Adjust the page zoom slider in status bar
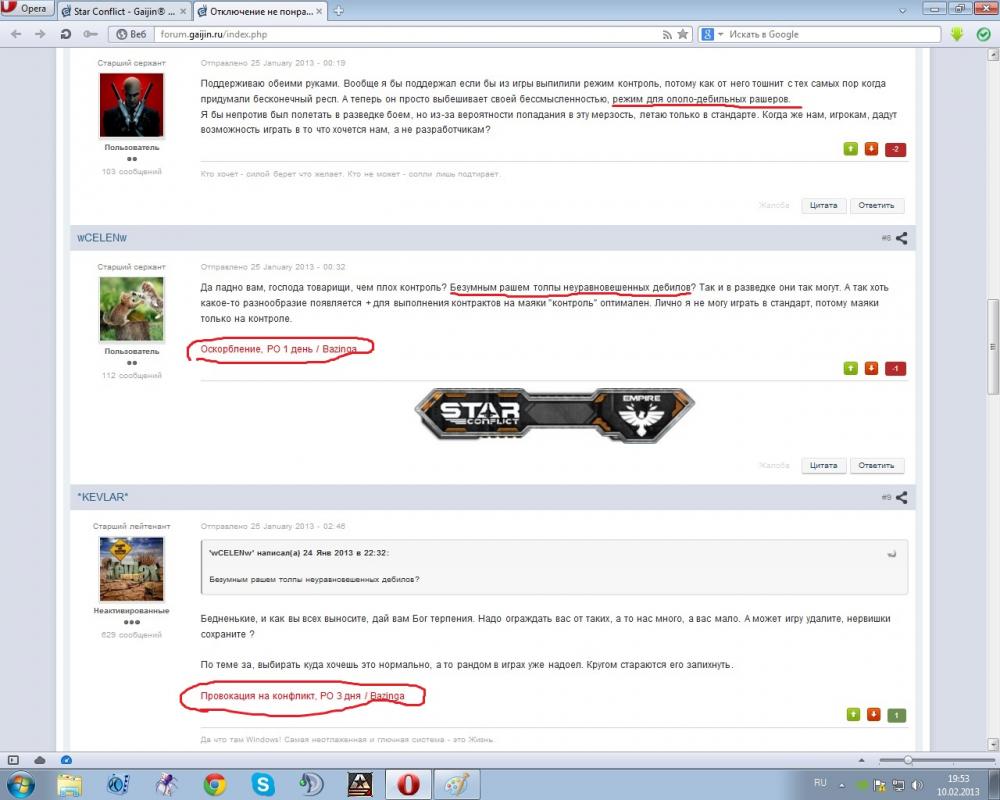This screenshot has height=800, width=1000. 908,760
